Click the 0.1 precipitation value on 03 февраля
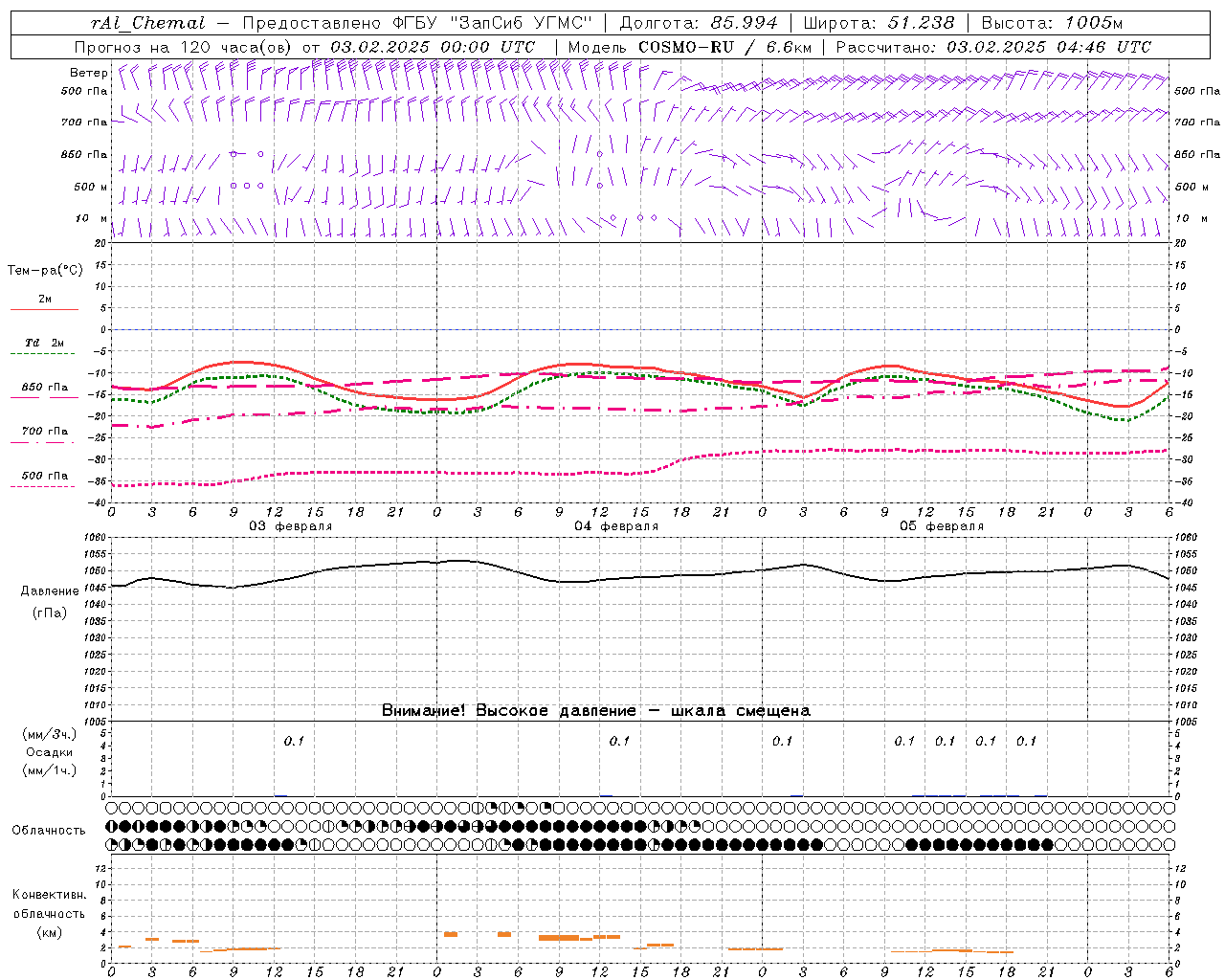 293,741
